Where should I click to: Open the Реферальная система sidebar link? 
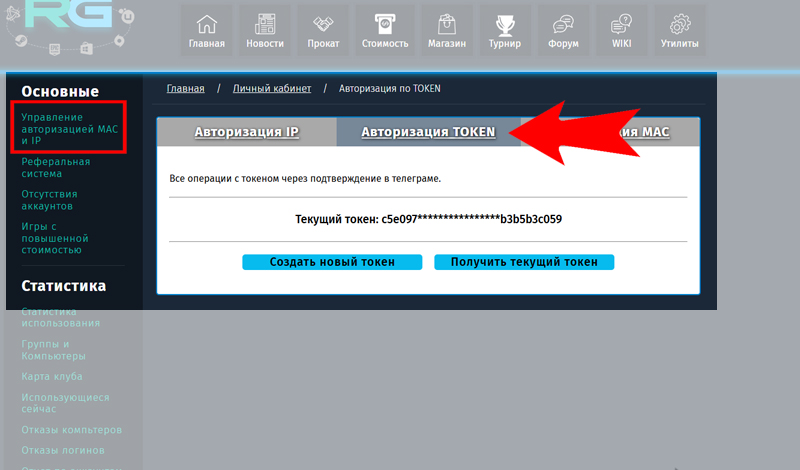(56, 167)
